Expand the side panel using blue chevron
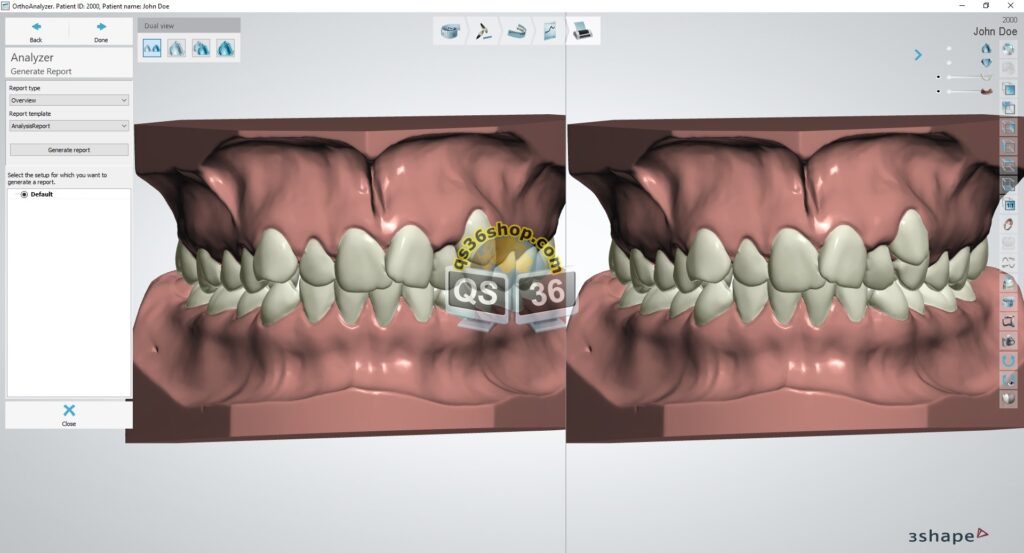This screenshot has height=553, width=1024. coord(918,55)
